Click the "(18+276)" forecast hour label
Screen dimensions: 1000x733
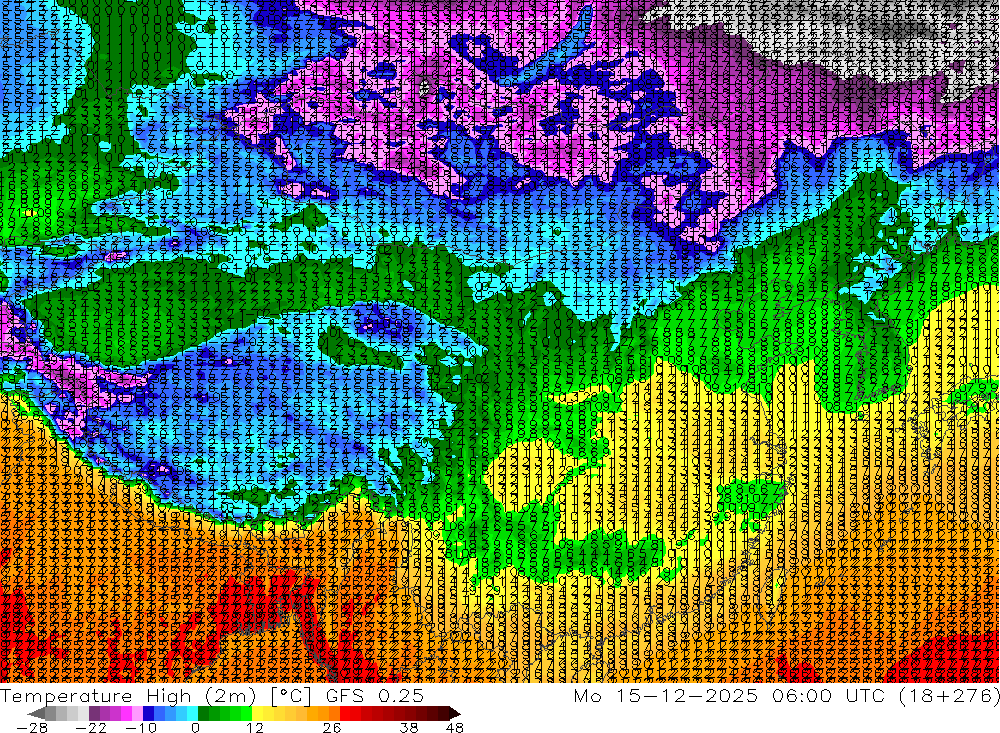950,696
